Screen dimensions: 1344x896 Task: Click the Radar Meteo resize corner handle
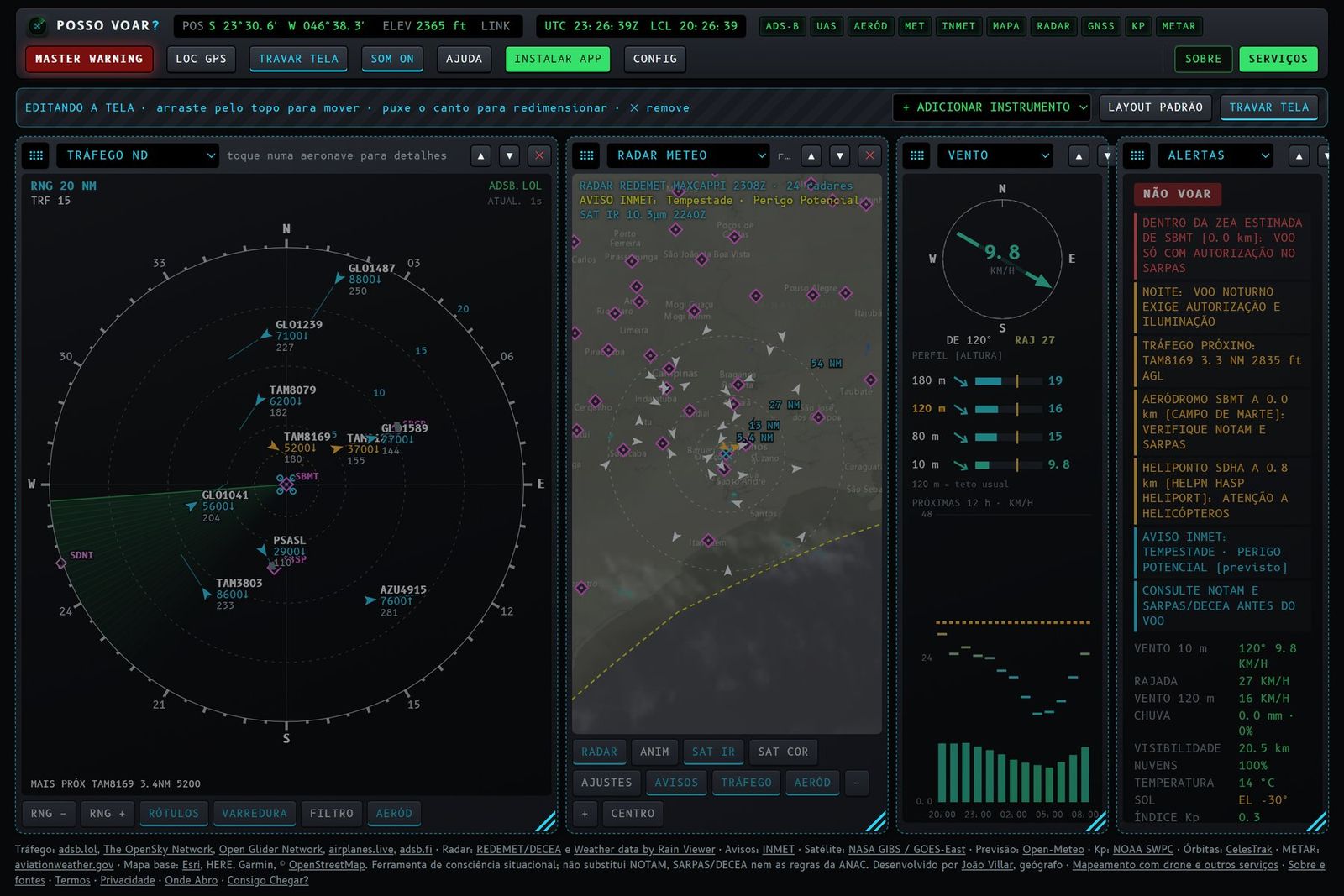[x=876, y=820]
